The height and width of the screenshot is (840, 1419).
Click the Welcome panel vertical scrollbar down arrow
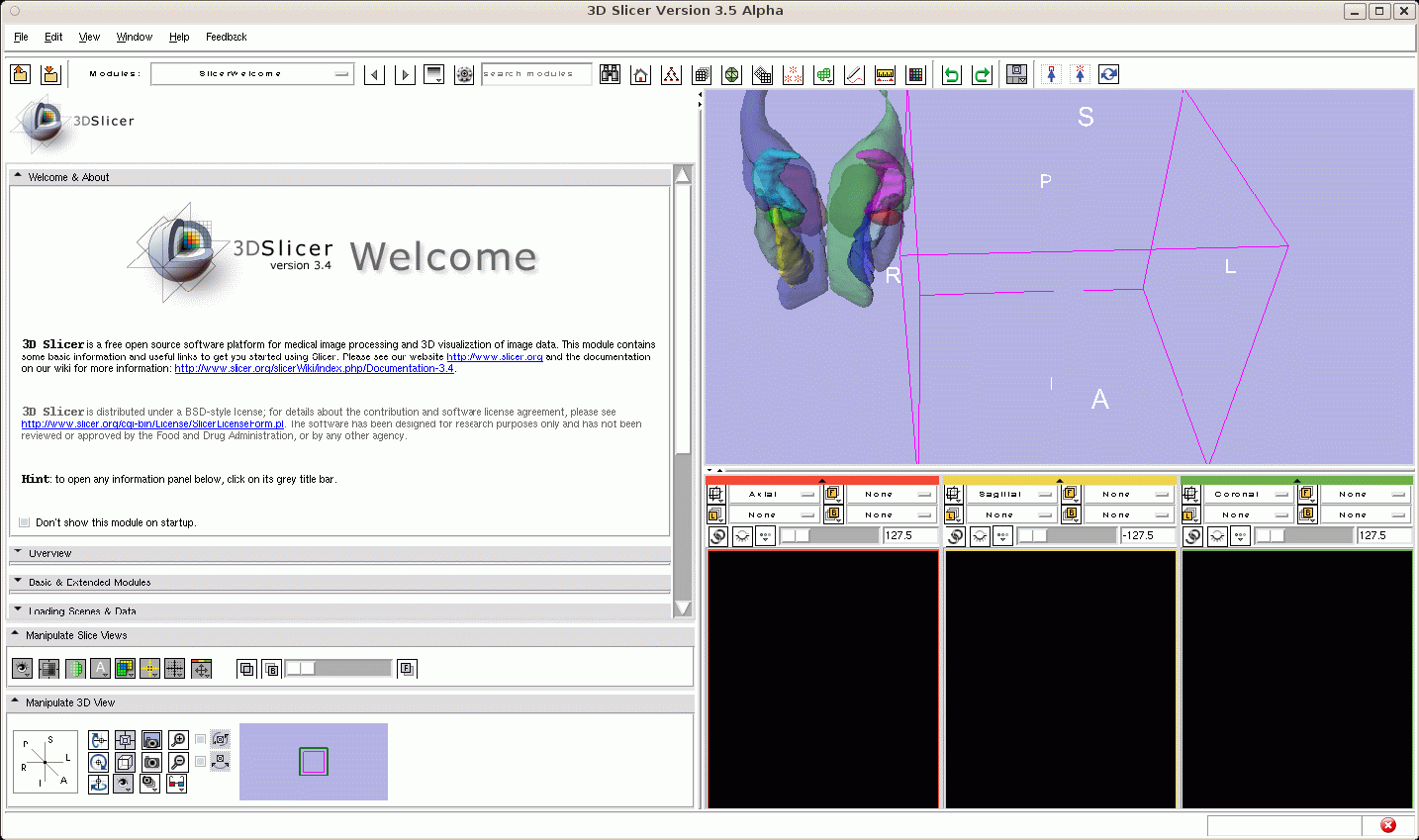[682, 607]
